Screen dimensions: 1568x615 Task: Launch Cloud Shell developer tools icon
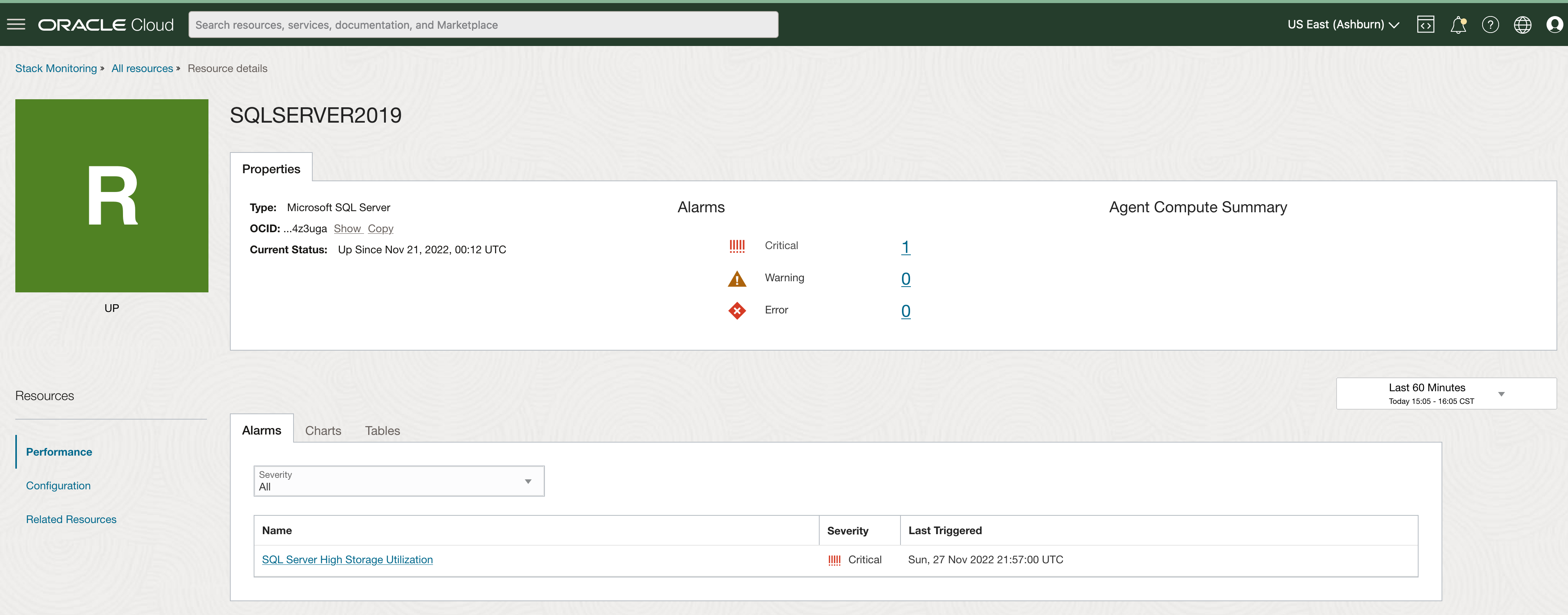(1425, 25)
